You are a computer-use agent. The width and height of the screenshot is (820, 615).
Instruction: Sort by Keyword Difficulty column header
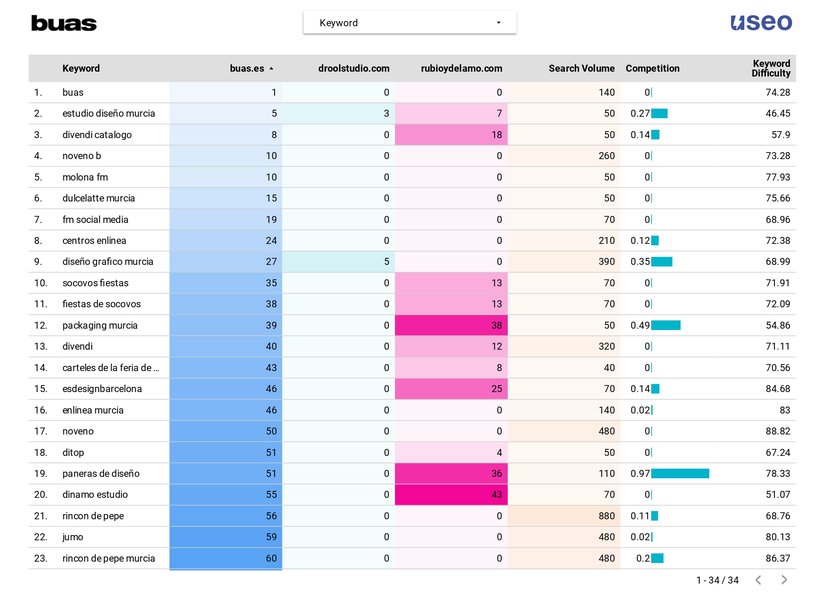(771, 69)
